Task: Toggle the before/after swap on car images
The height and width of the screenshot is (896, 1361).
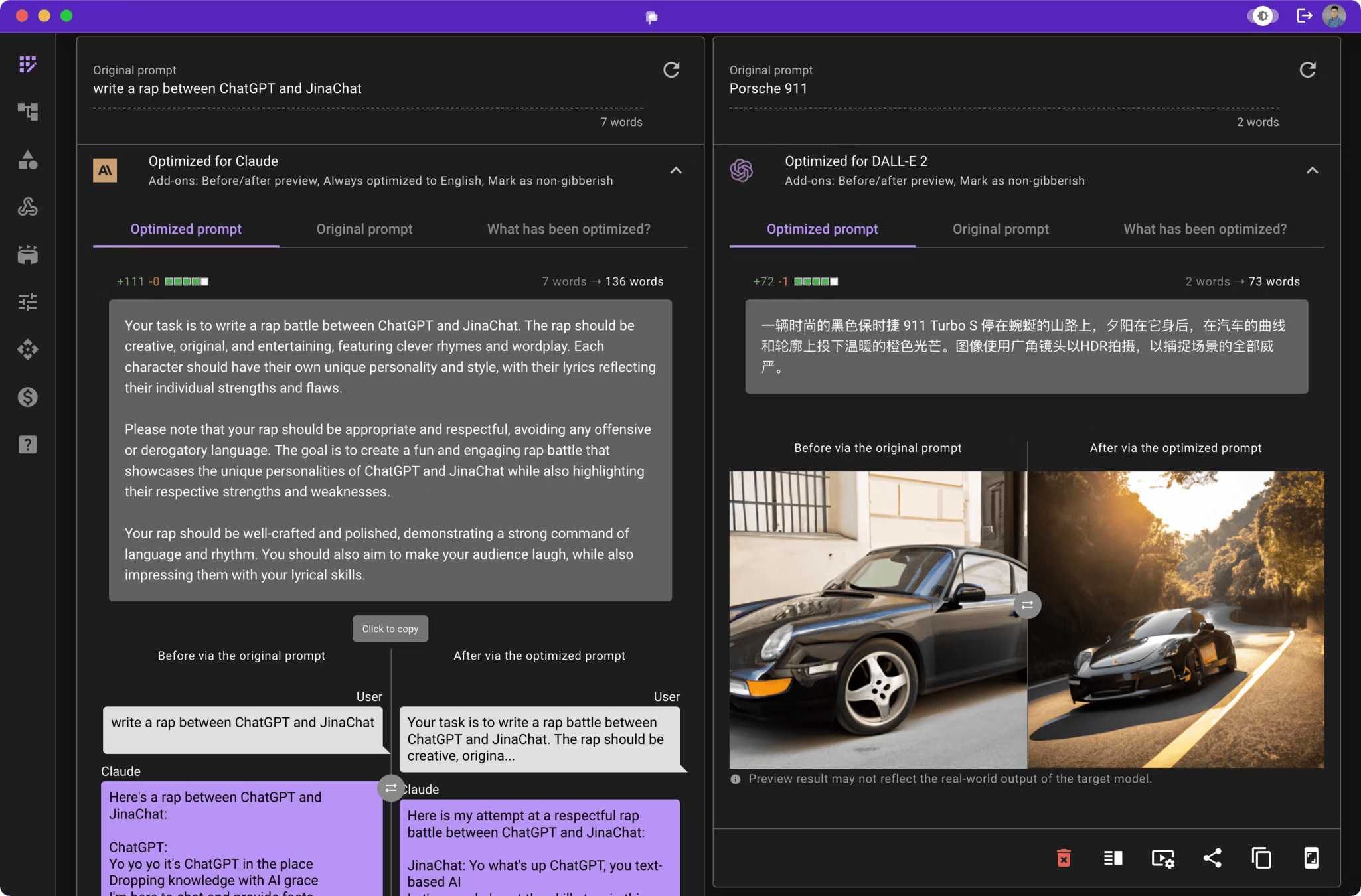Action: coord(1027,605)
